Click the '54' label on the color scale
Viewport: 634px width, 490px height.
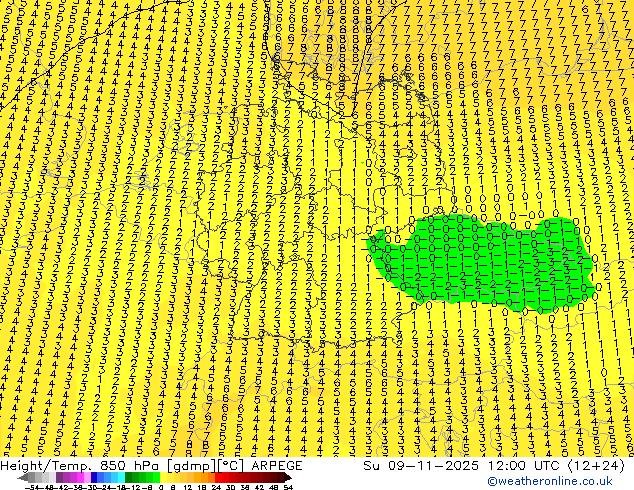coord(288,487)
